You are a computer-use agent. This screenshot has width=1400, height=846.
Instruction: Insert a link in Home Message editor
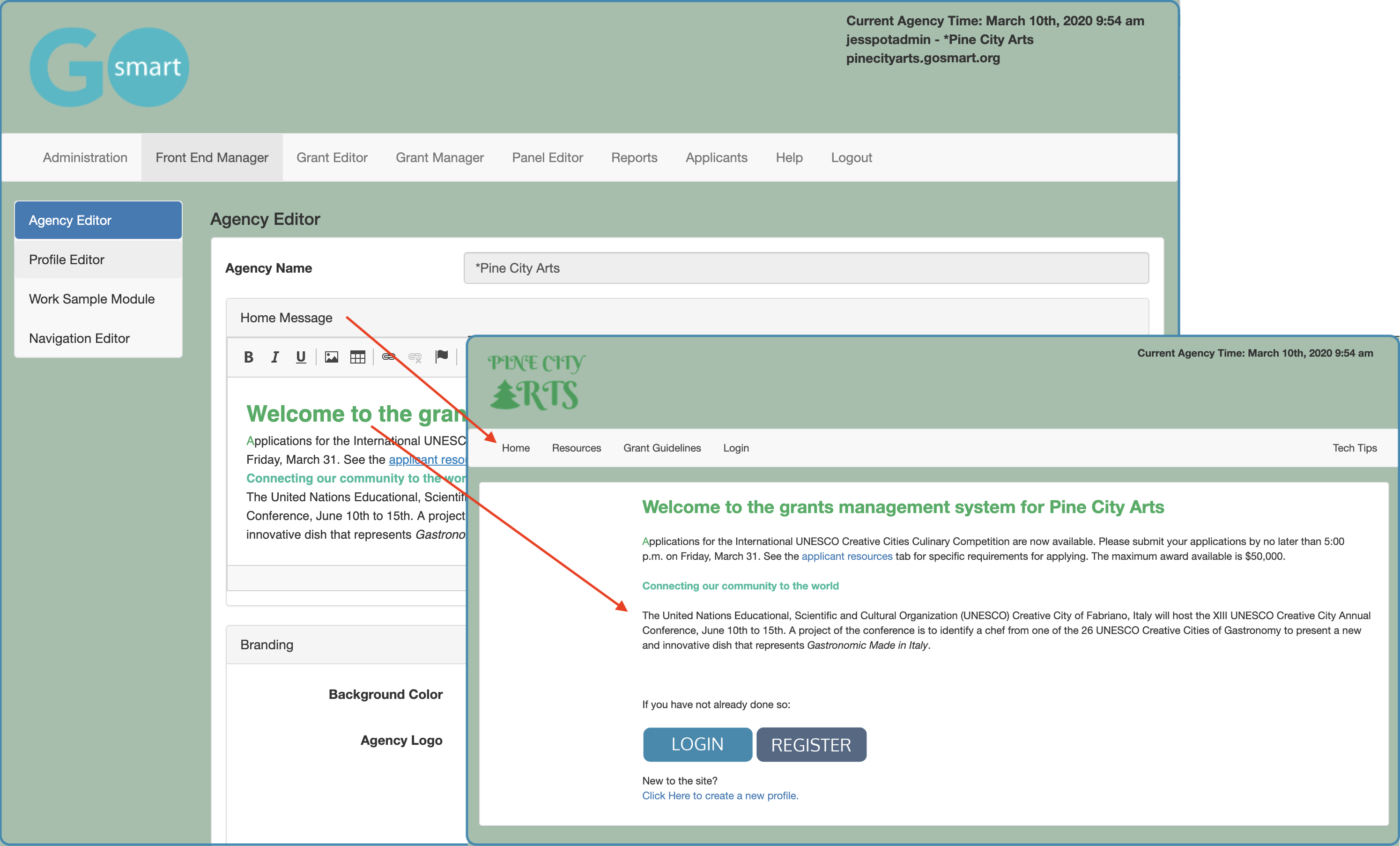coord(389,357)
